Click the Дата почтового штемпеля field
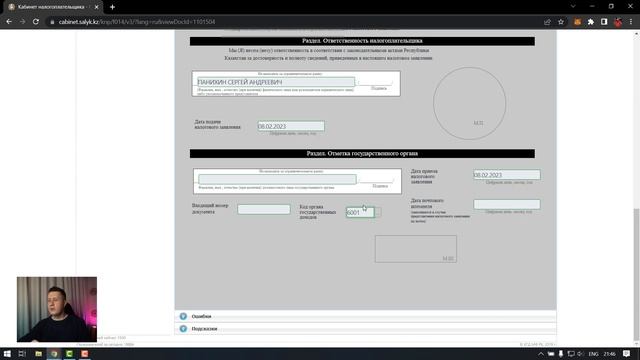640x360 pixels. tap(507, 204)
